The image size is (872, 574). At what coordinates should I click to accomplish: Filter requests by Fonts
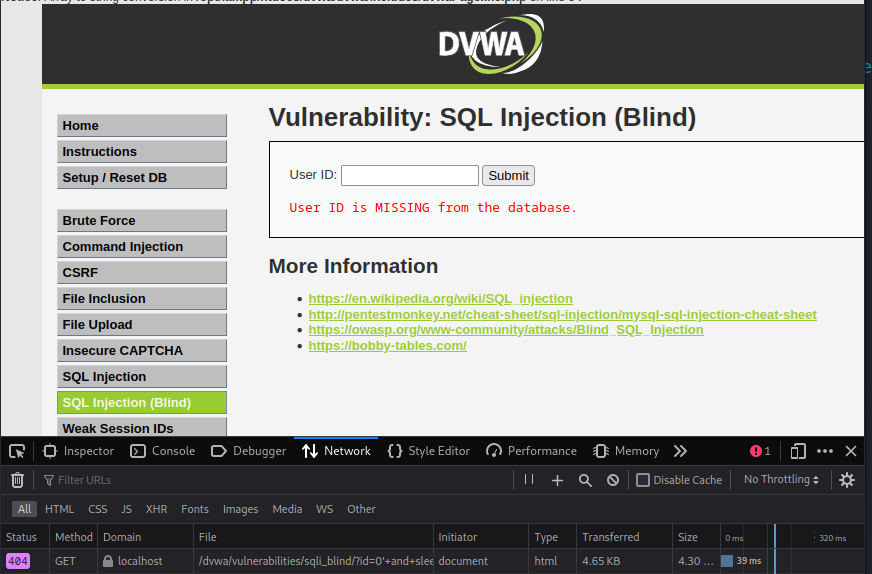pyautogui.click(x=195, y=509)
